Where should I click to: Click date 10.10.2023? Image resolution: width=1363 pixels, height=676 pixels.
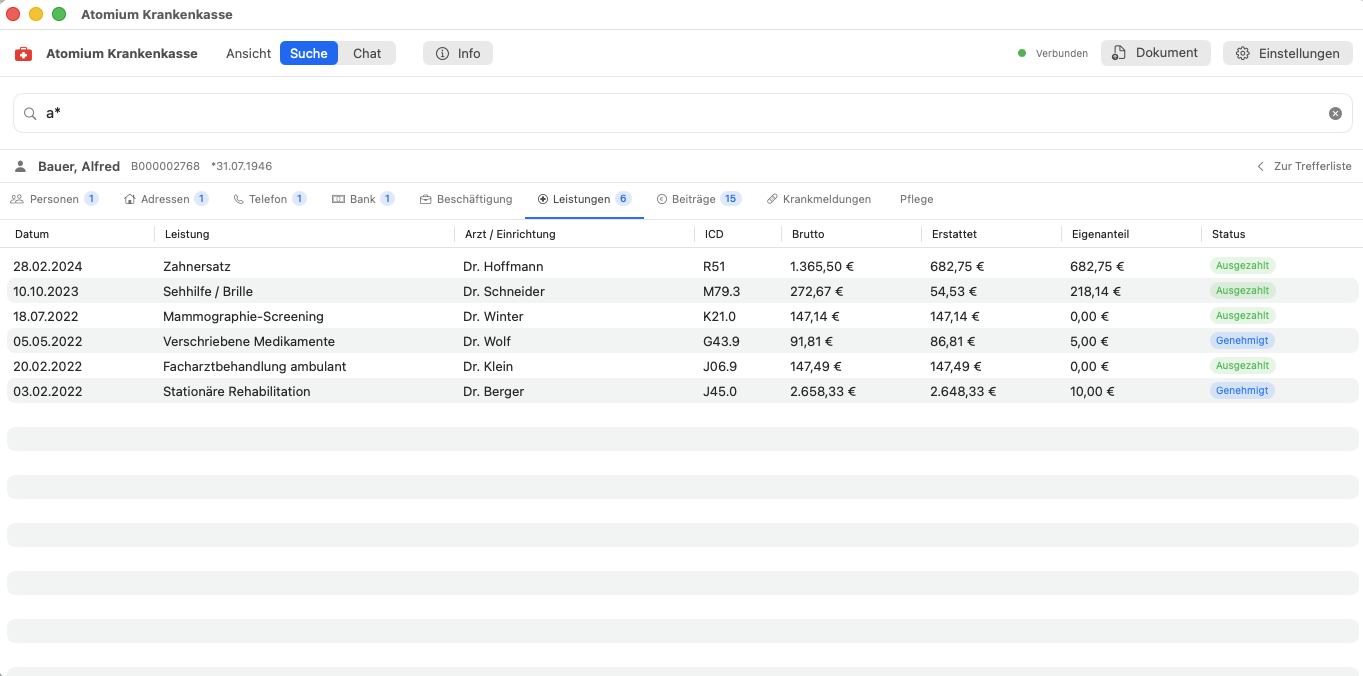pos(46,292)
